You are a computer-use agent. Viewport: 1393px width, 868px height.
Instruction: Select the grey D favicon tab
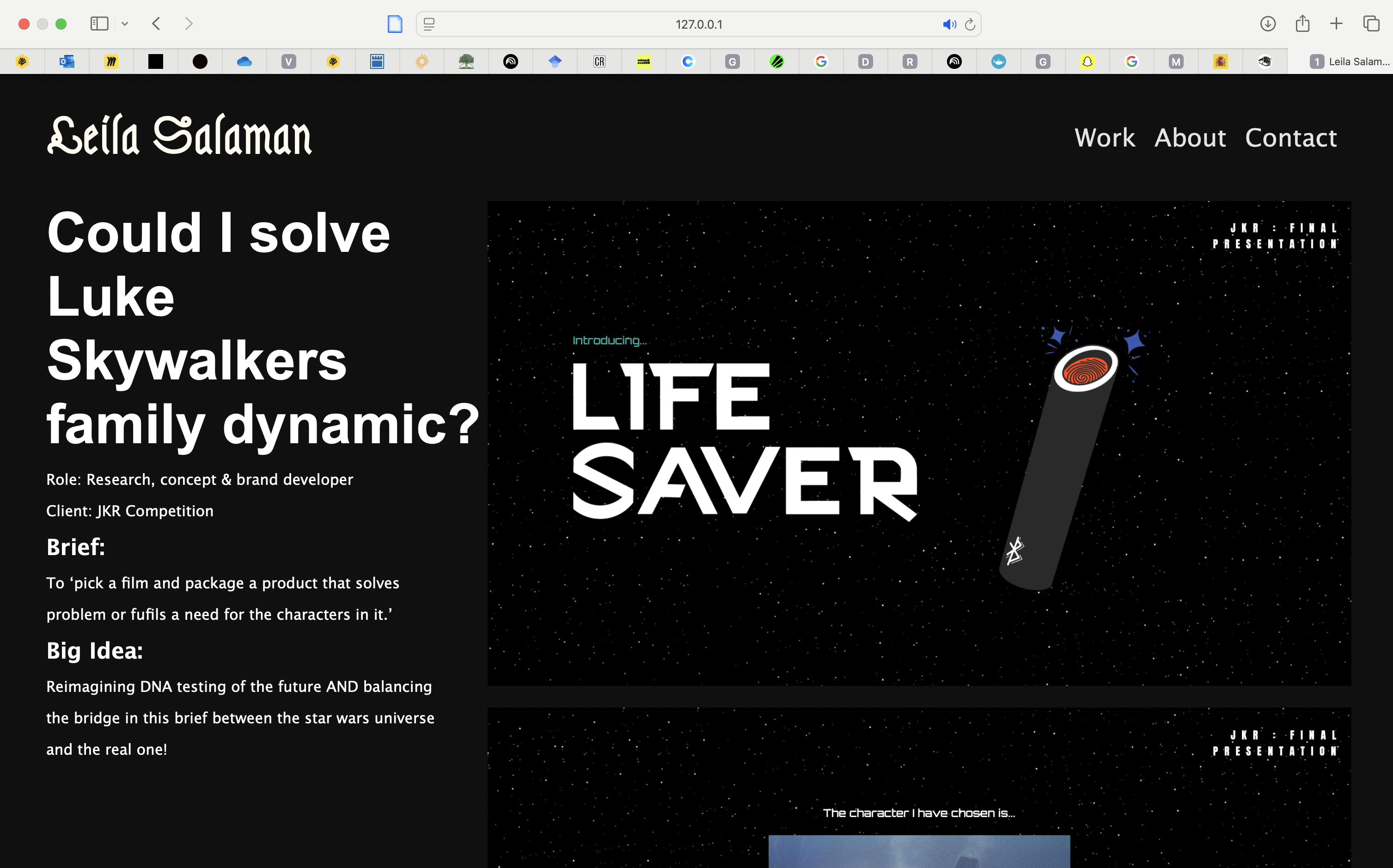[866, 61]
